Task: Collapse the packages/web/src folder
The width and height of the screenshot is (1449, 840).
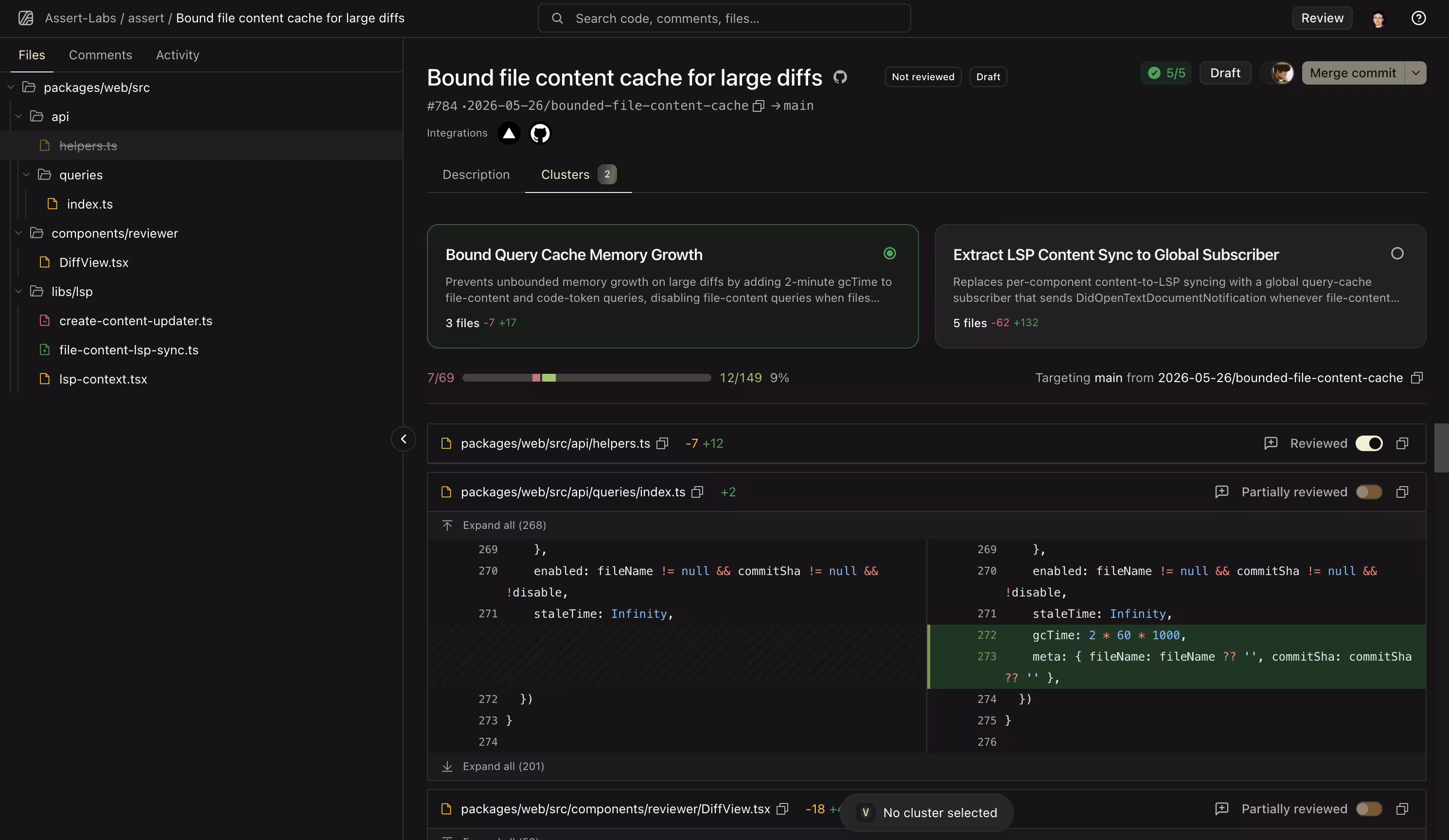Action: tap(11, 87)
